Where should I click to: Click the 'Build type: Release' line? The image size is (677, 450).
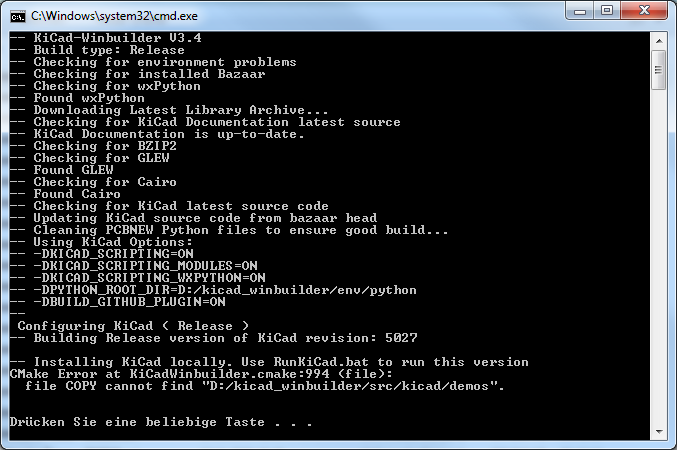tap(97, 50)
